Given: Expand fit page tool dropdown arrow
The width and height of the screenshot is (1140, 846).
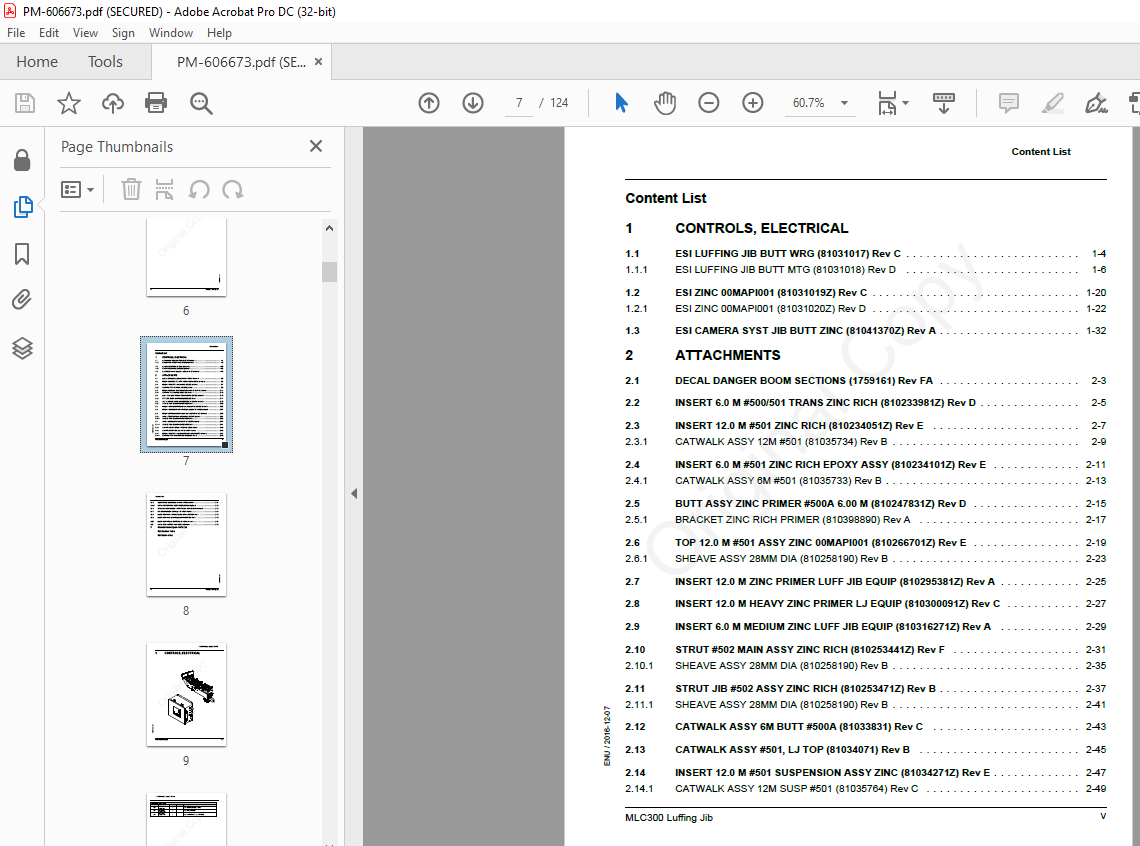Looking at the screenshot, I should pos(905,103).
